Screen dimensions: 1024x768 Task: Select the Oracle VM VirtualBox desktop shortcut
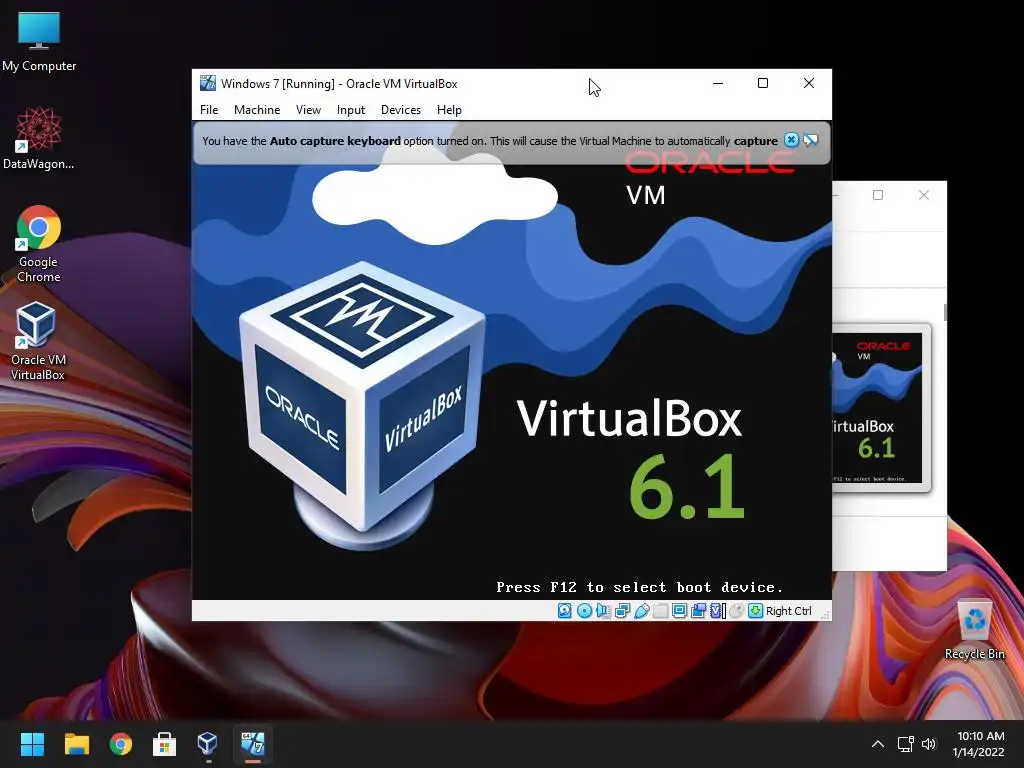(x=37, y=342)
